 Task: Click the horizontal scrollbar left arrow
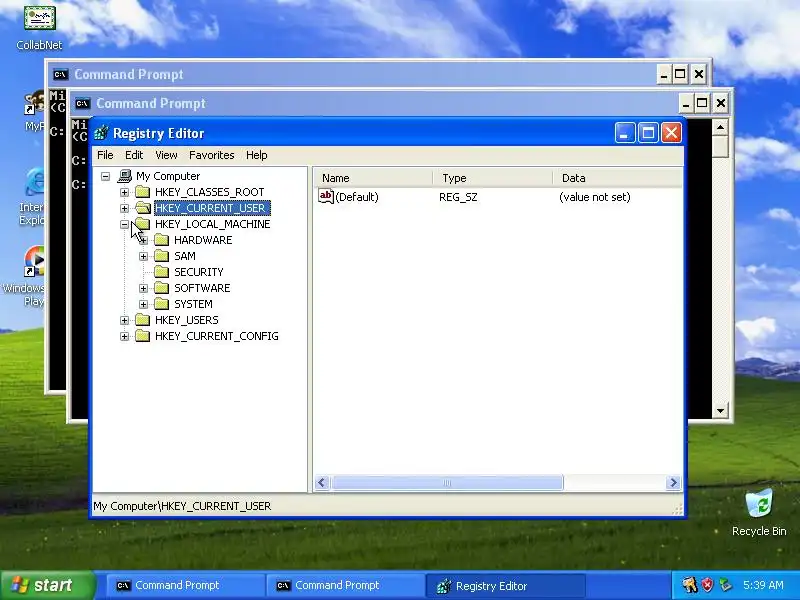point(322,483)
